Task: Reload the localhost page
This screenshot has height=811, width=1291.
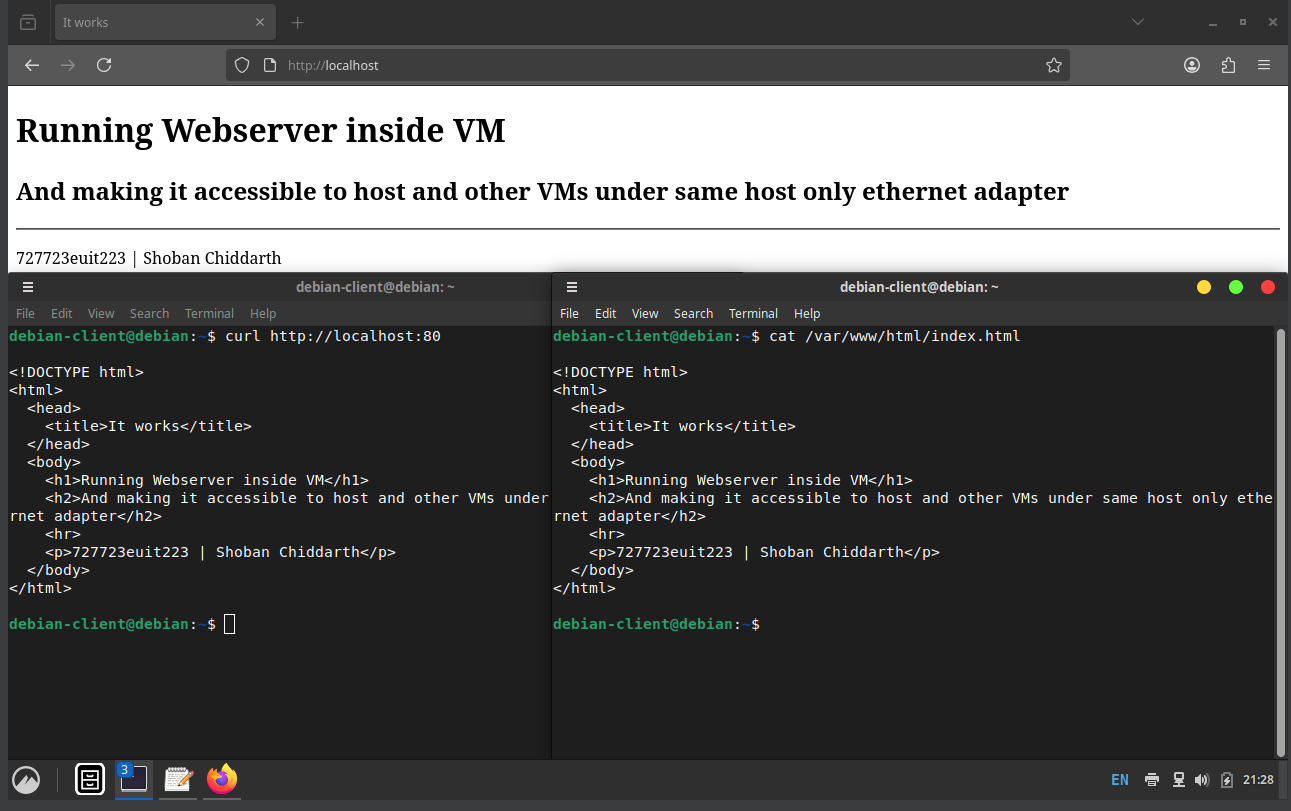Action: point(104,65)
